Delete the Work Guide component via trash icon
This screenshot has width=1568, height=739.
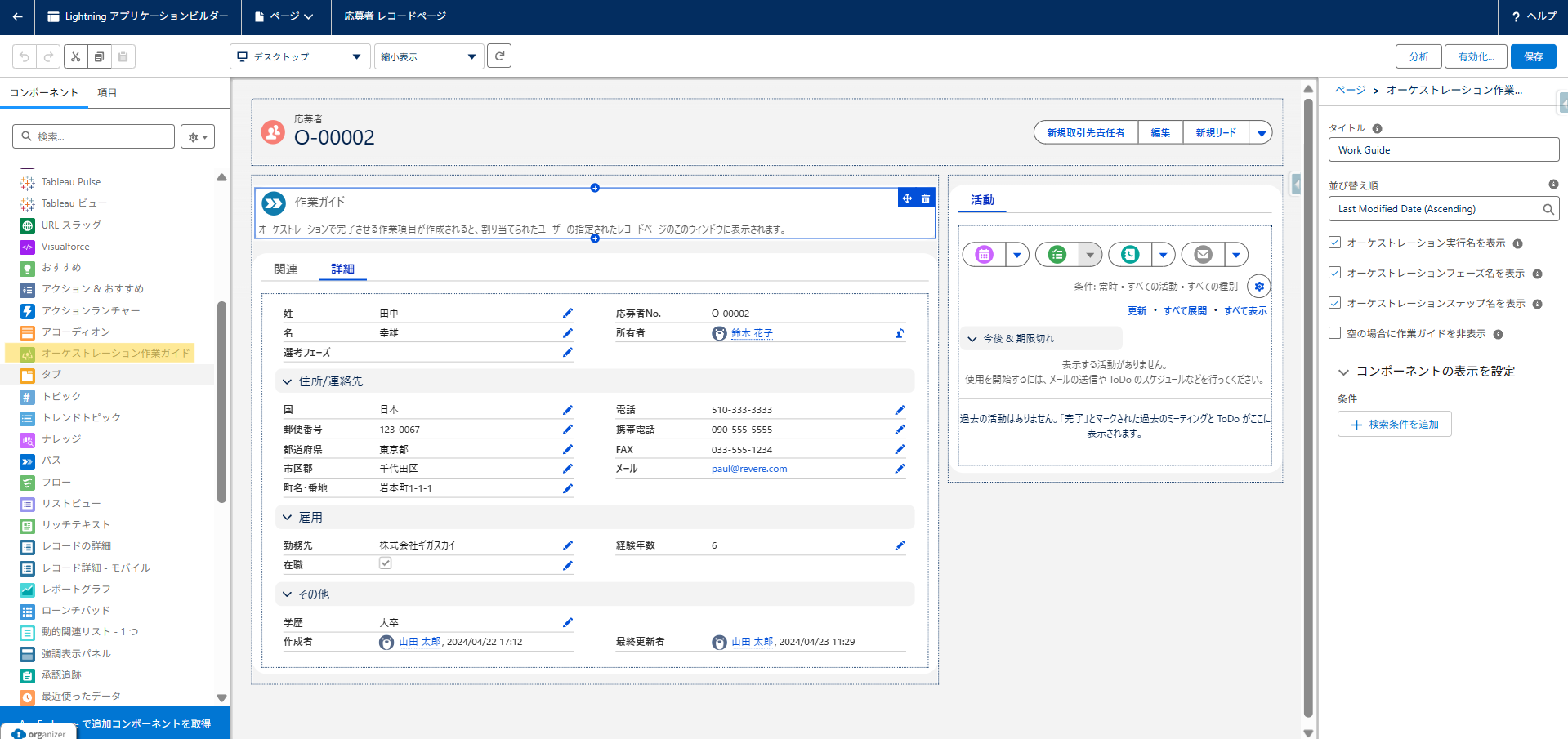[x=926, y=198]
